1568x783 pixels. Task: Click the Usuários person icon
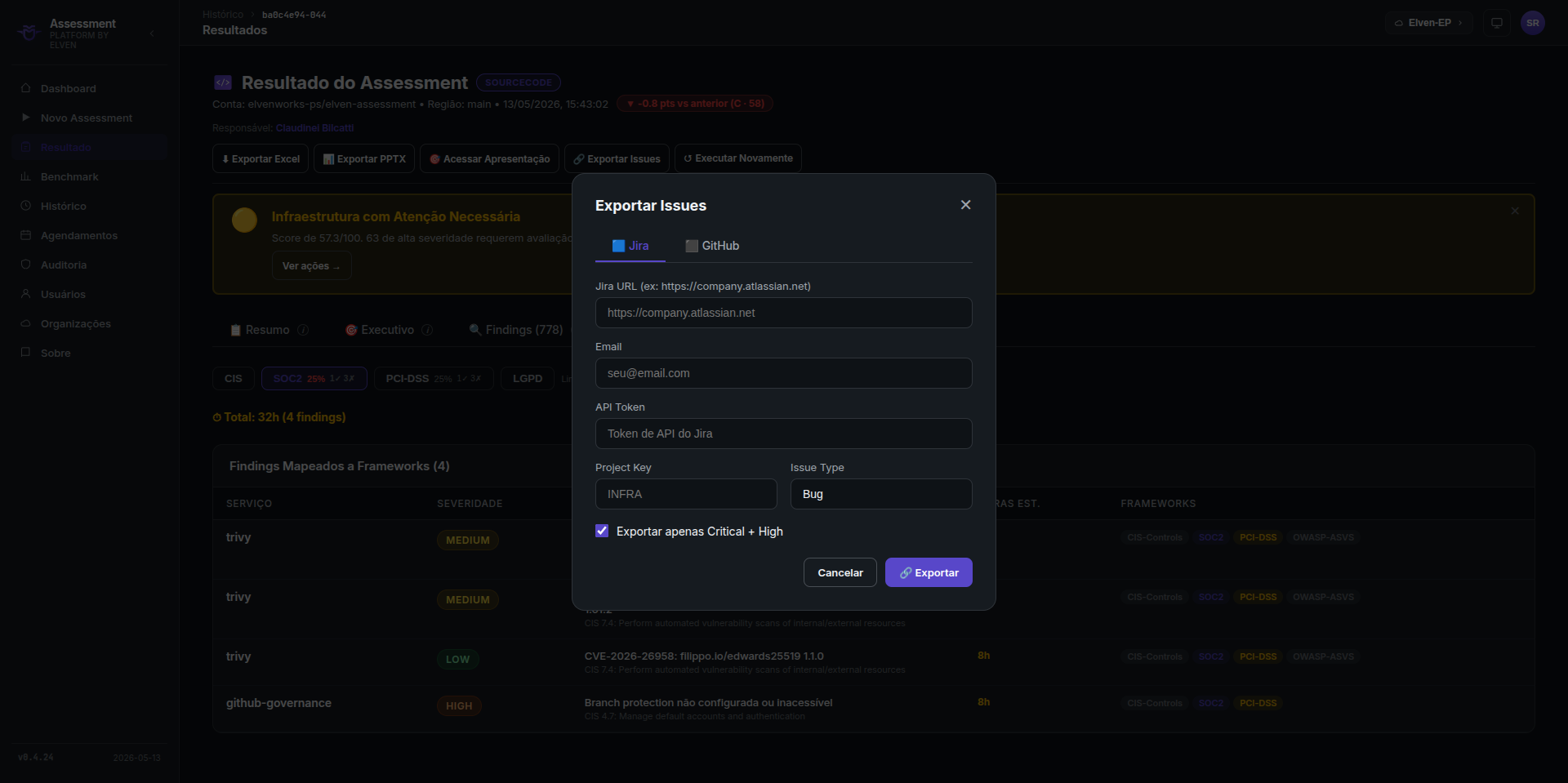coord(25,293)
